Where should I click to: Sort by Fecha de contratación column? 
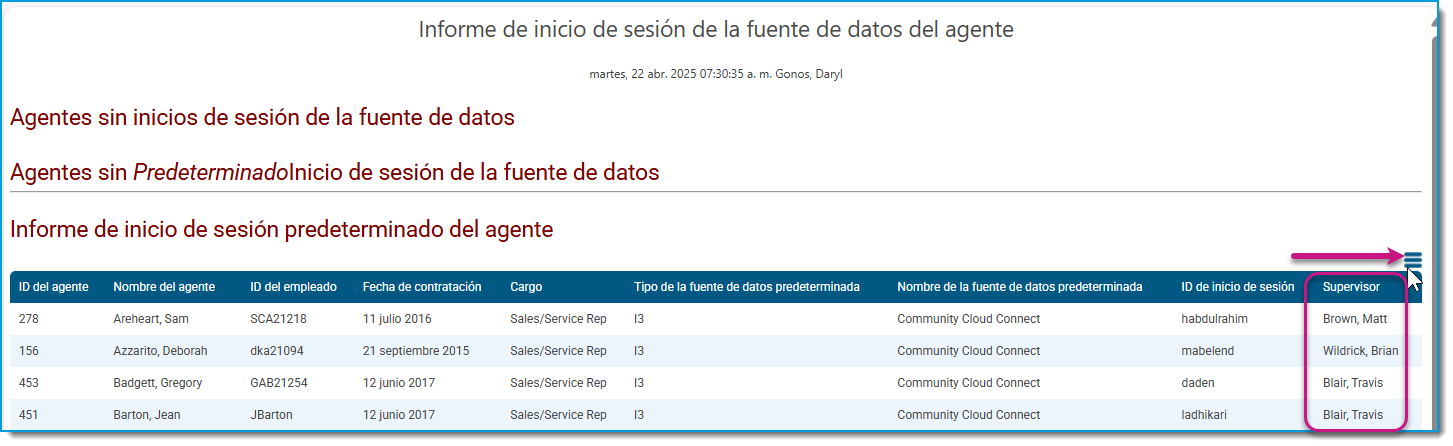(422, 287)
